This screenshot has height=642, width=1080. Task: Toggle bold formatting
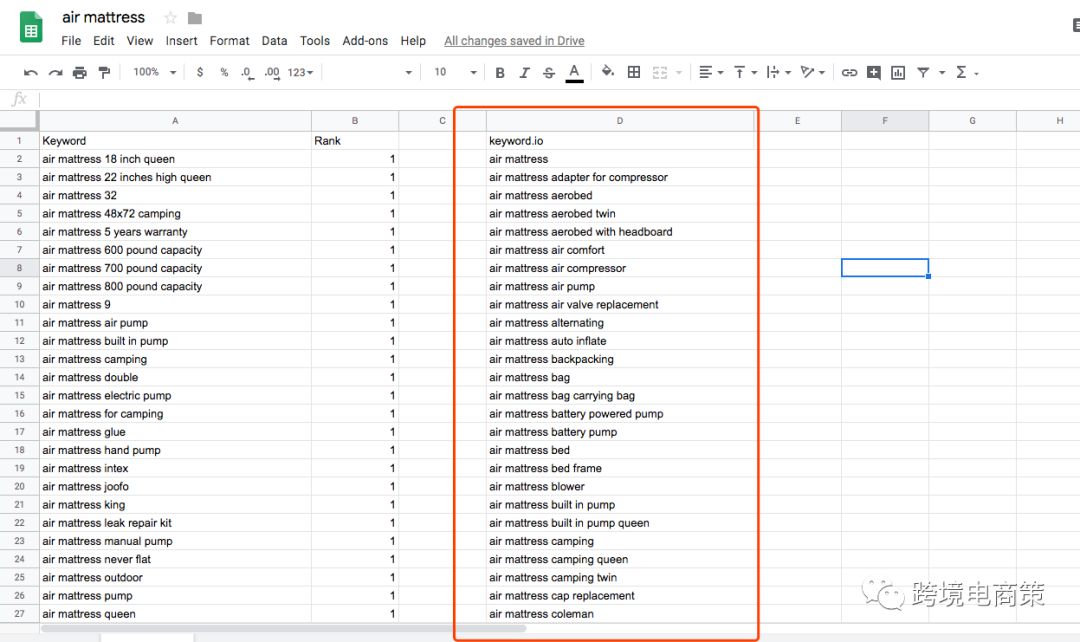[x=500, y=73]
